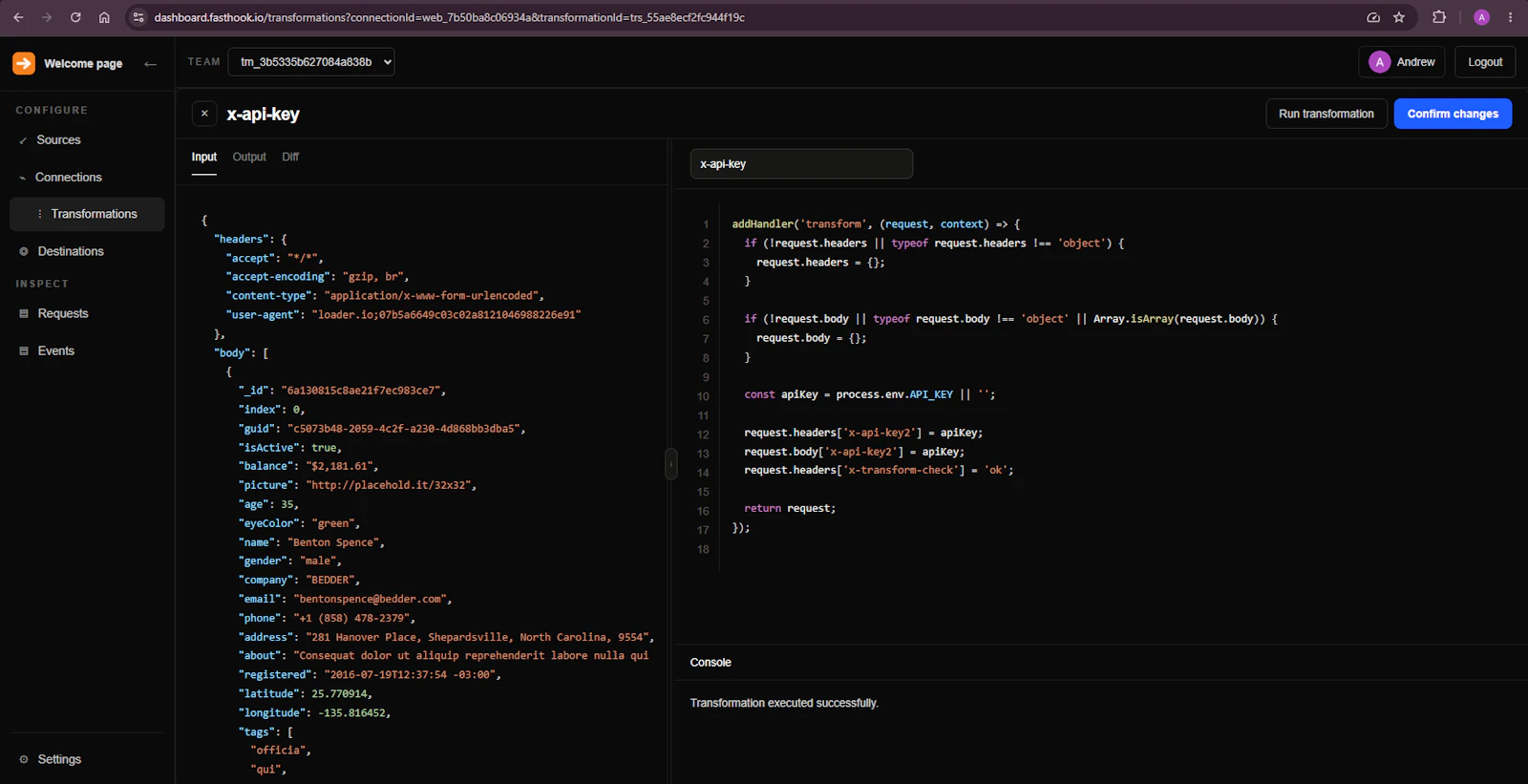Open Connections in the sidebar
This screenshot has height=784, width=1528.
pyautogui.click(x=87, y=178)
